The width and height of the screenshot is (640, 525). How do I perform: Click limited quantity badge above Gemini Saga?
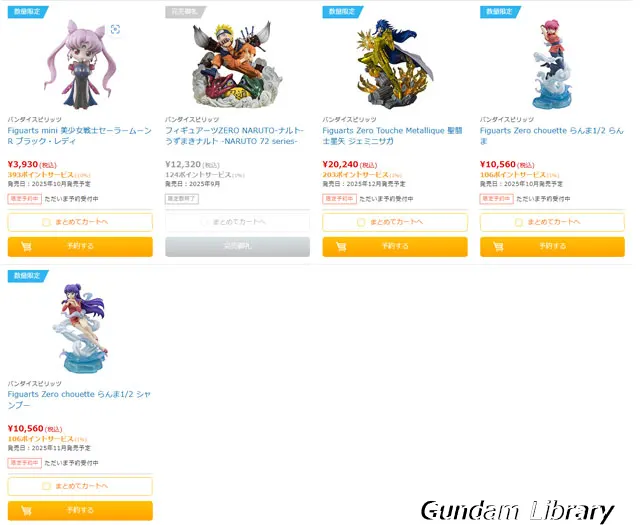(x=342, y=12)
